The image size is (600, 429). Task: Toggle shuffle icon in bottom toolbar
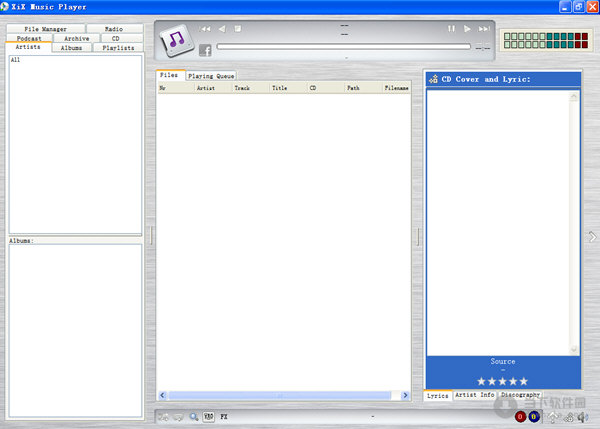coord(164,417)
